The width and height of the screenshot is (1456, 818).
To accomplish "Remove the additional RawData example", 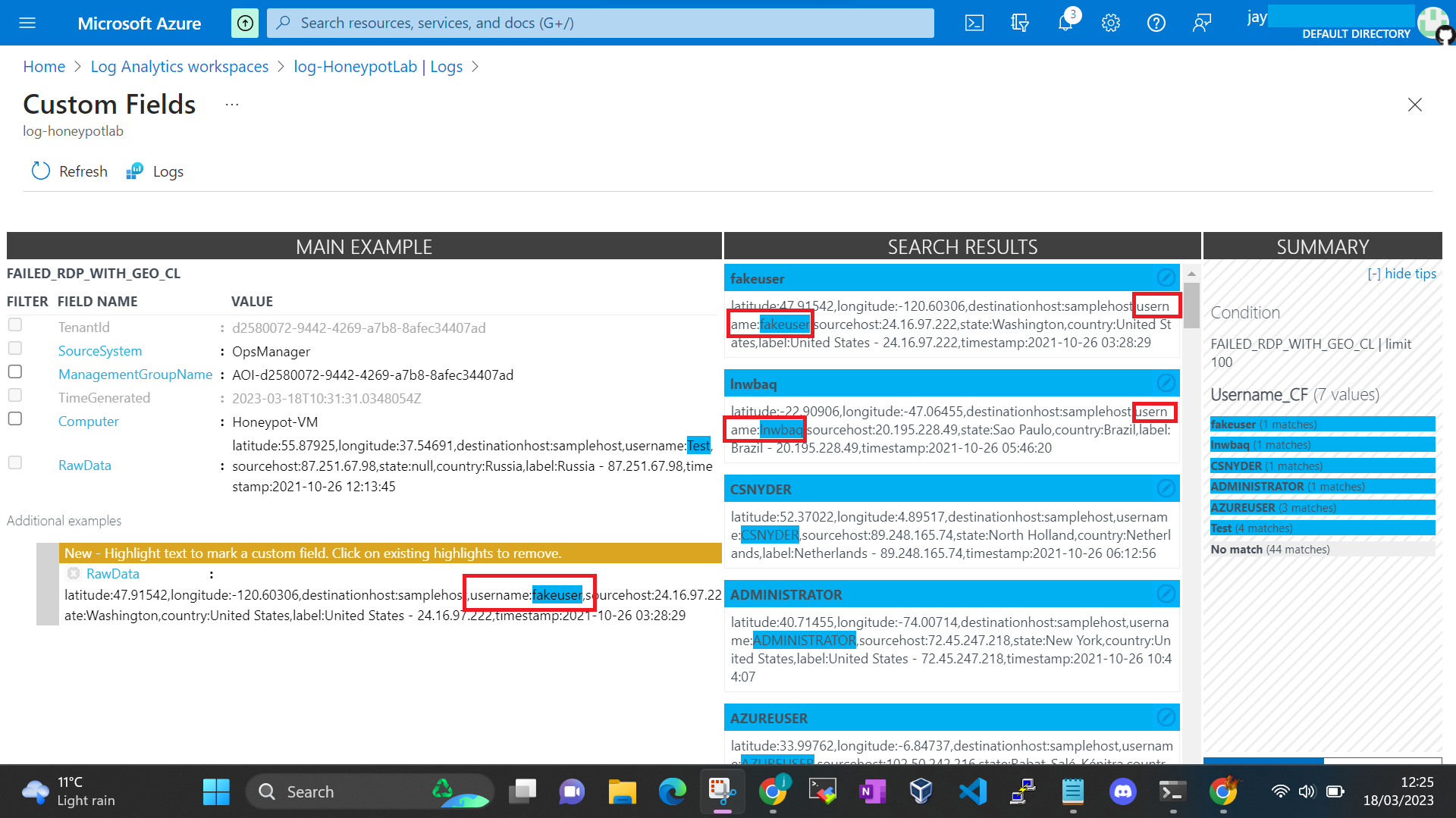I will (x=74, y=574).
